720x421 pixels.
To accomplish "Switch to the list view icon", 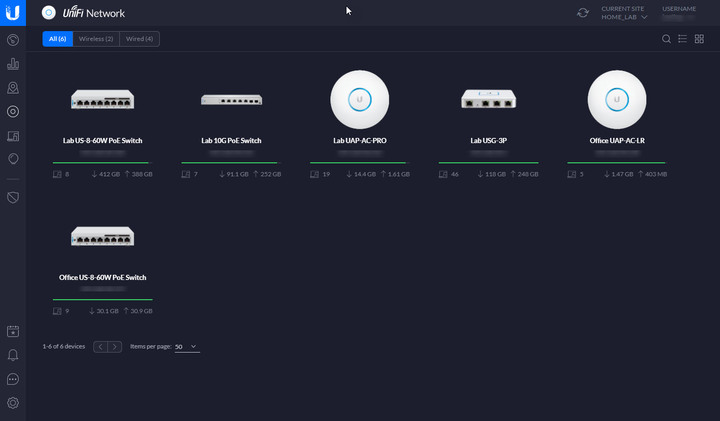I will click(x=682, y=39).
